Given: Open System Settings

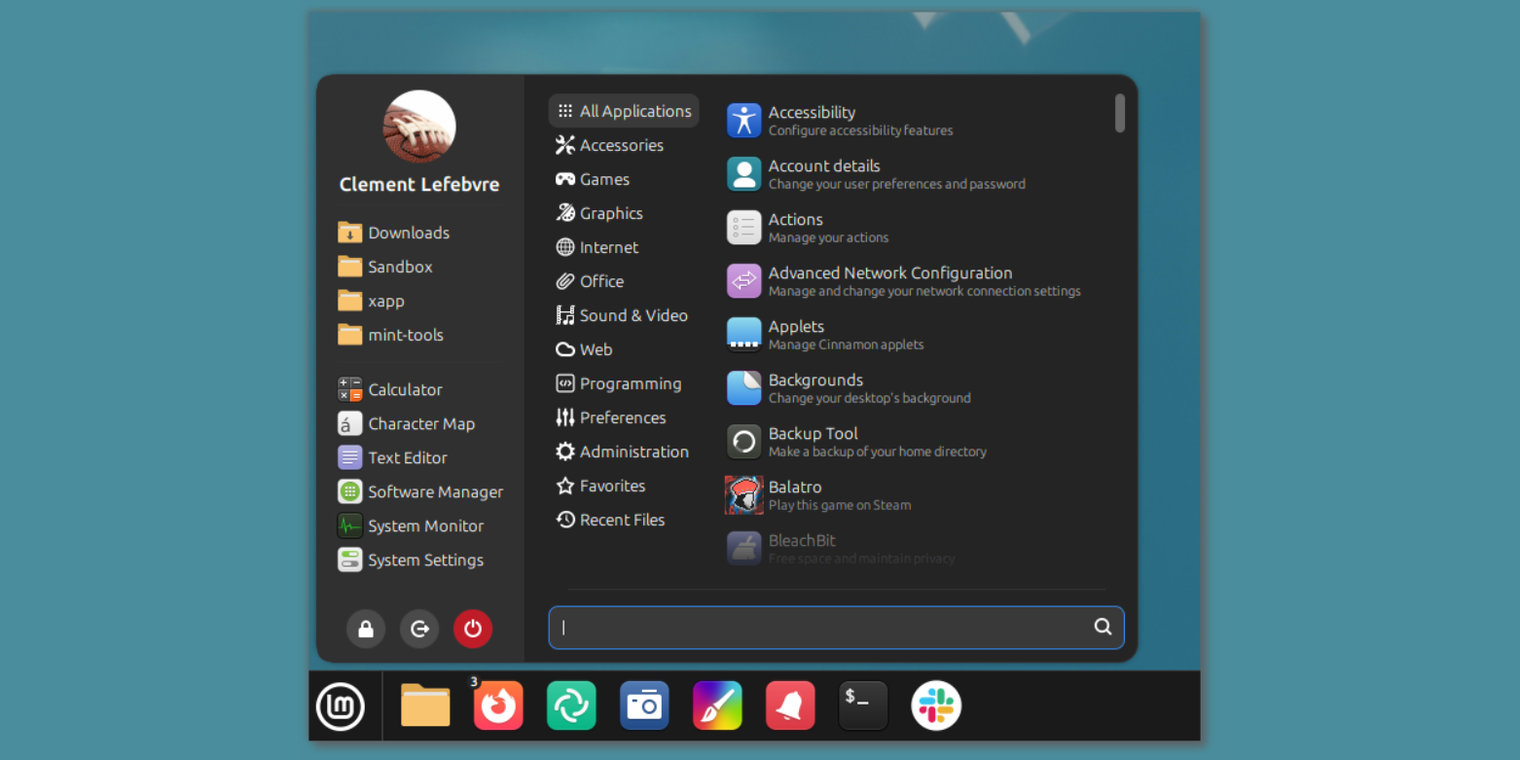Looking at the screenshot, I should (425, 559).
